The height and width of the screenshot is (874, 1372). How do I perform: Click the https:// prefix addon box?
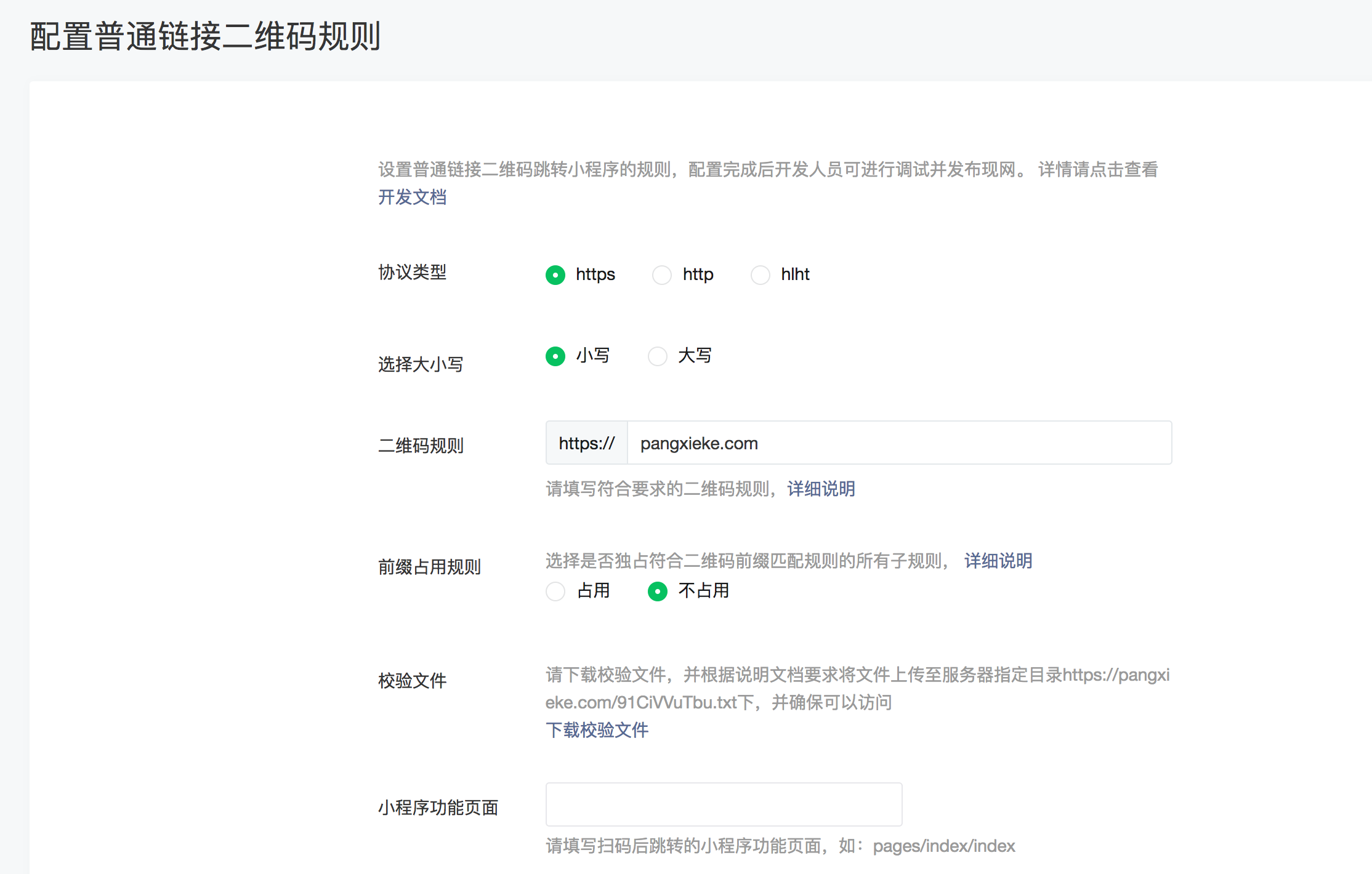(586, 443)
